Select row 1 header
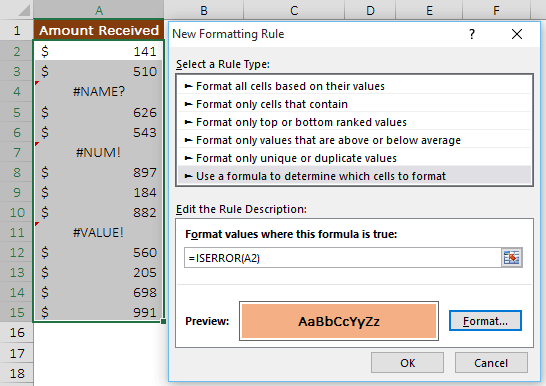The height and width of the screenshot is (386, 546). click(17, 30)
